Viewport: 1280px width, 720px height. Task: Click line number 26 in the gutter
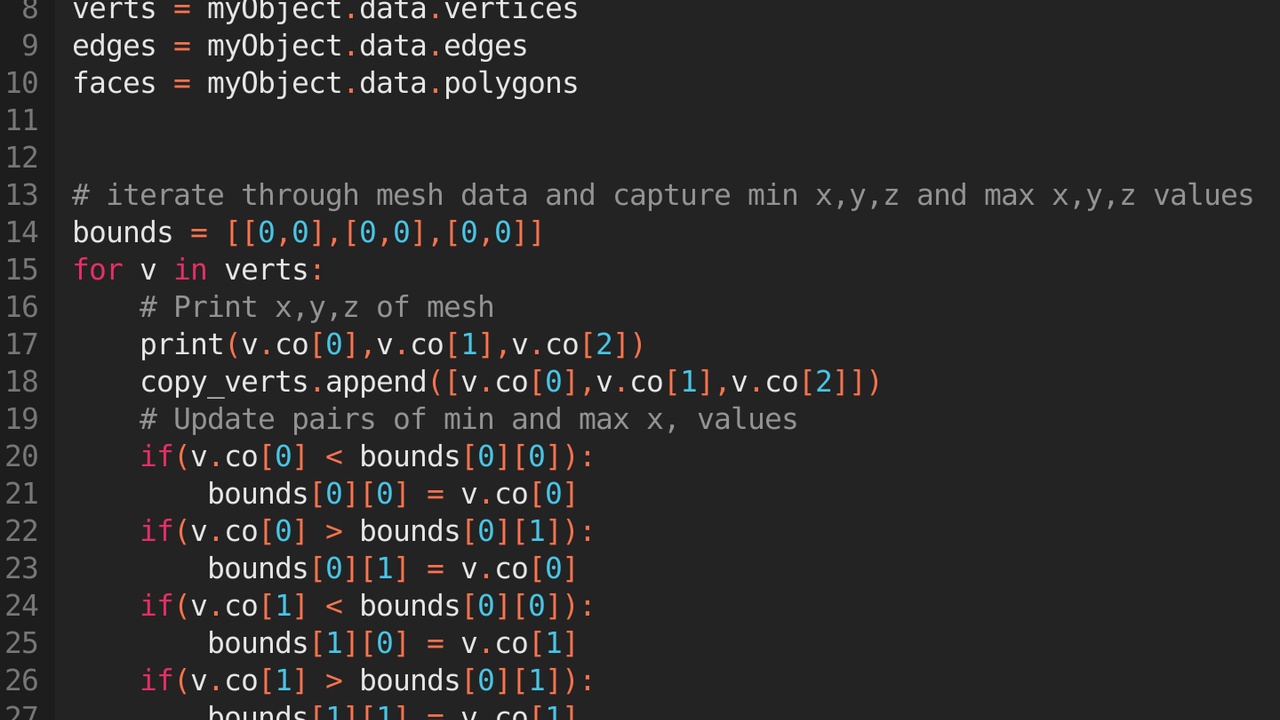tap(22, 681)
